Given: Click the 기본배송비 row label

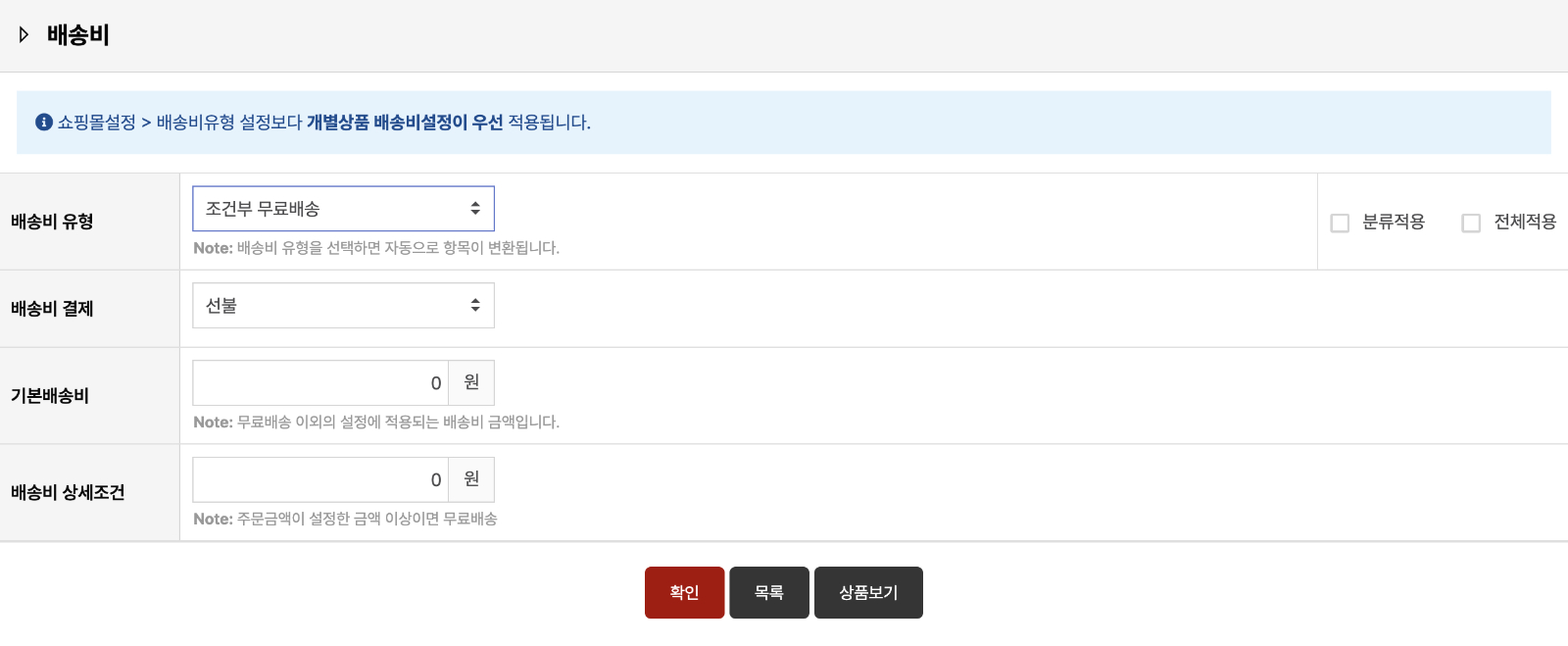Looking at the screenshot, I should (x=50, y=396).
